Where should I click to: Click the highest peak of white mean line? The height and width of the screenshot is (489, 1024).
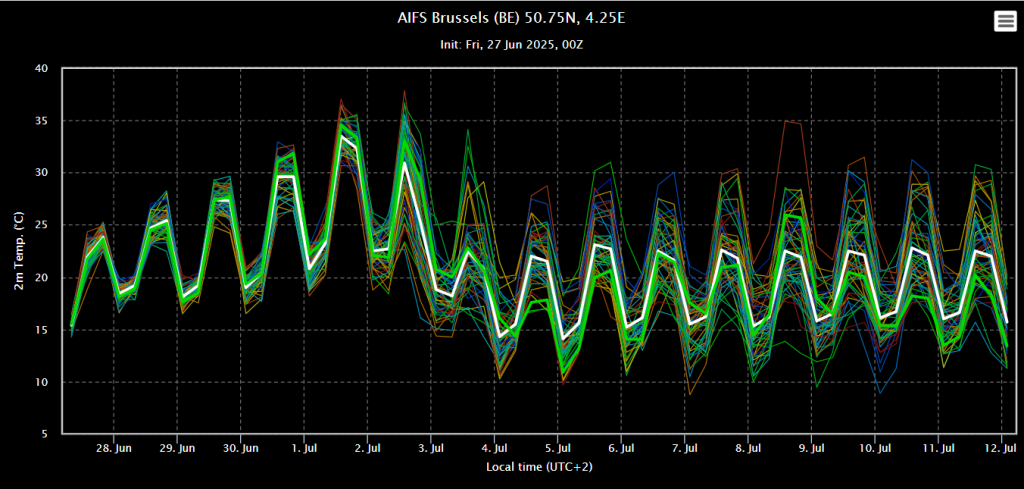343,137
